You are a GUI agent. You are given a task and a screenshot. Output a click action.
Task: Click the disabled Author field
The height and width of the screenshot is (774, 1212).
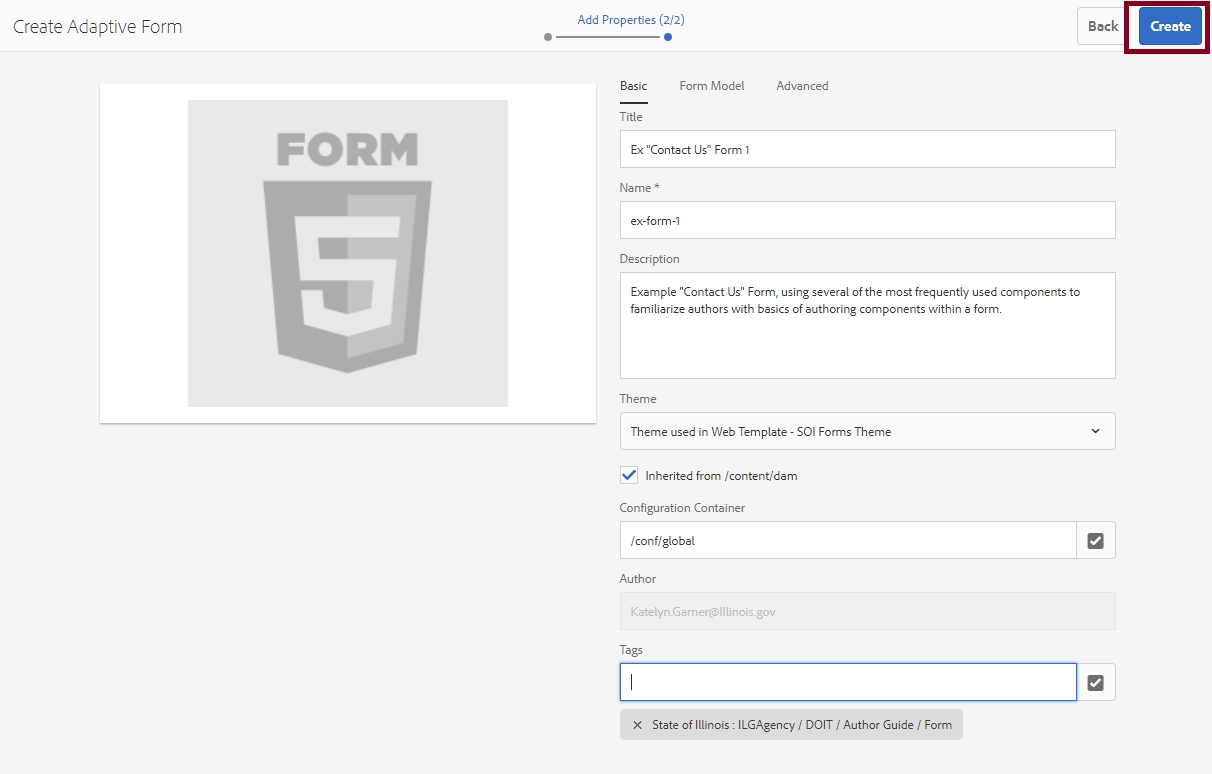pos(867,611)
